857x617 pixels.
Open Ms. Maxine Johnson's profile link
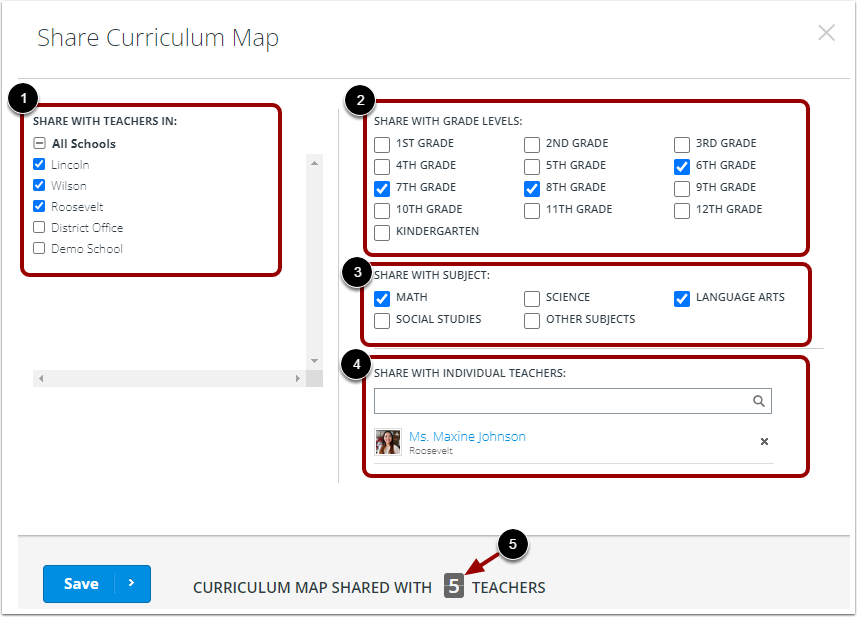[x=467, y=437]
